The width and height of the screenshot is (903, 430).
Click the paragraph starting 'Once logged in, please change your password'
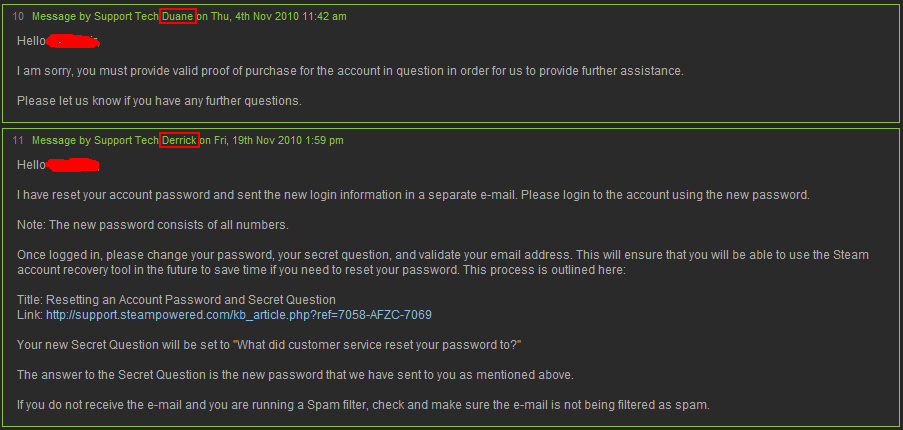pyautogui.click(x=443, y=262)
